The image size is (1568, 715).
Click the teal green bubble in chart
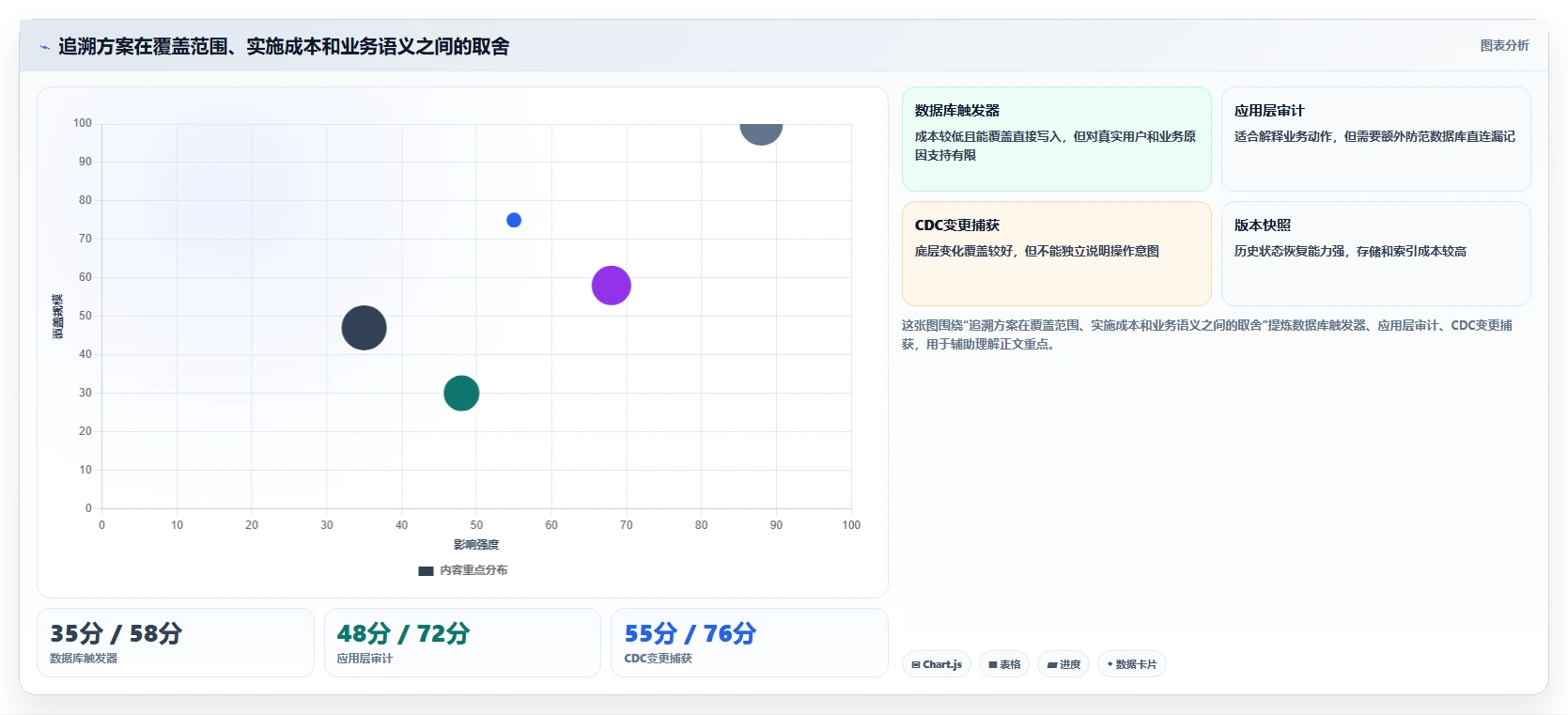461,393
